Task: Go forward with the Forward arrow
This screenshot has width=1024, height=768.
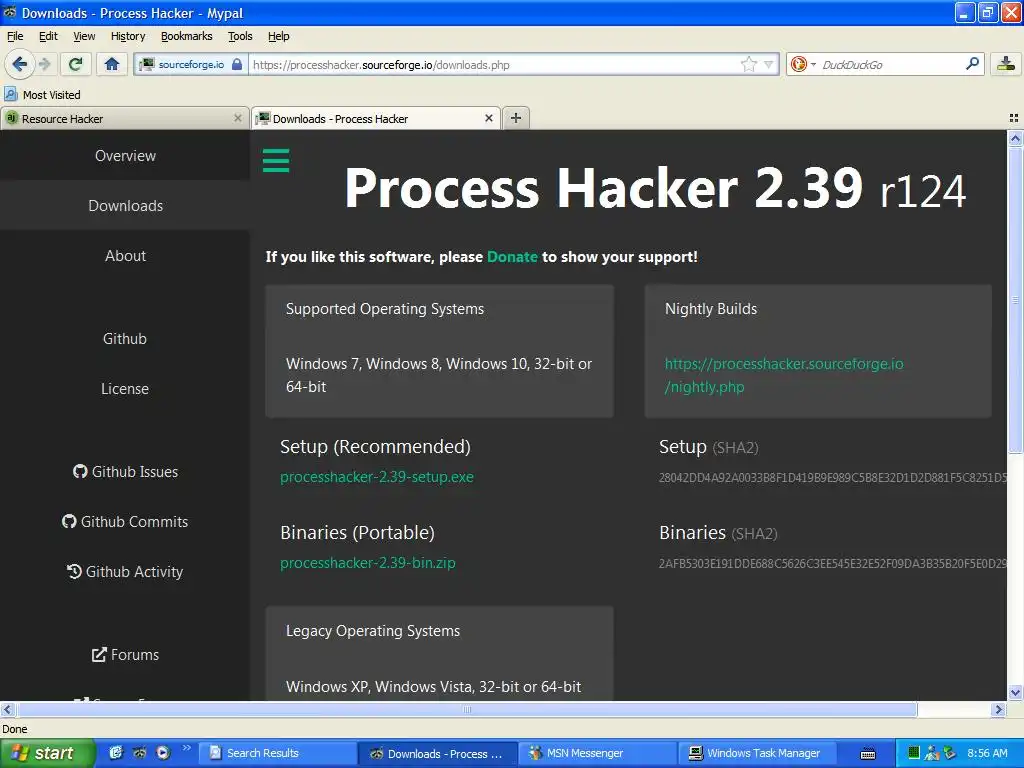Action: tap(44, 64)
